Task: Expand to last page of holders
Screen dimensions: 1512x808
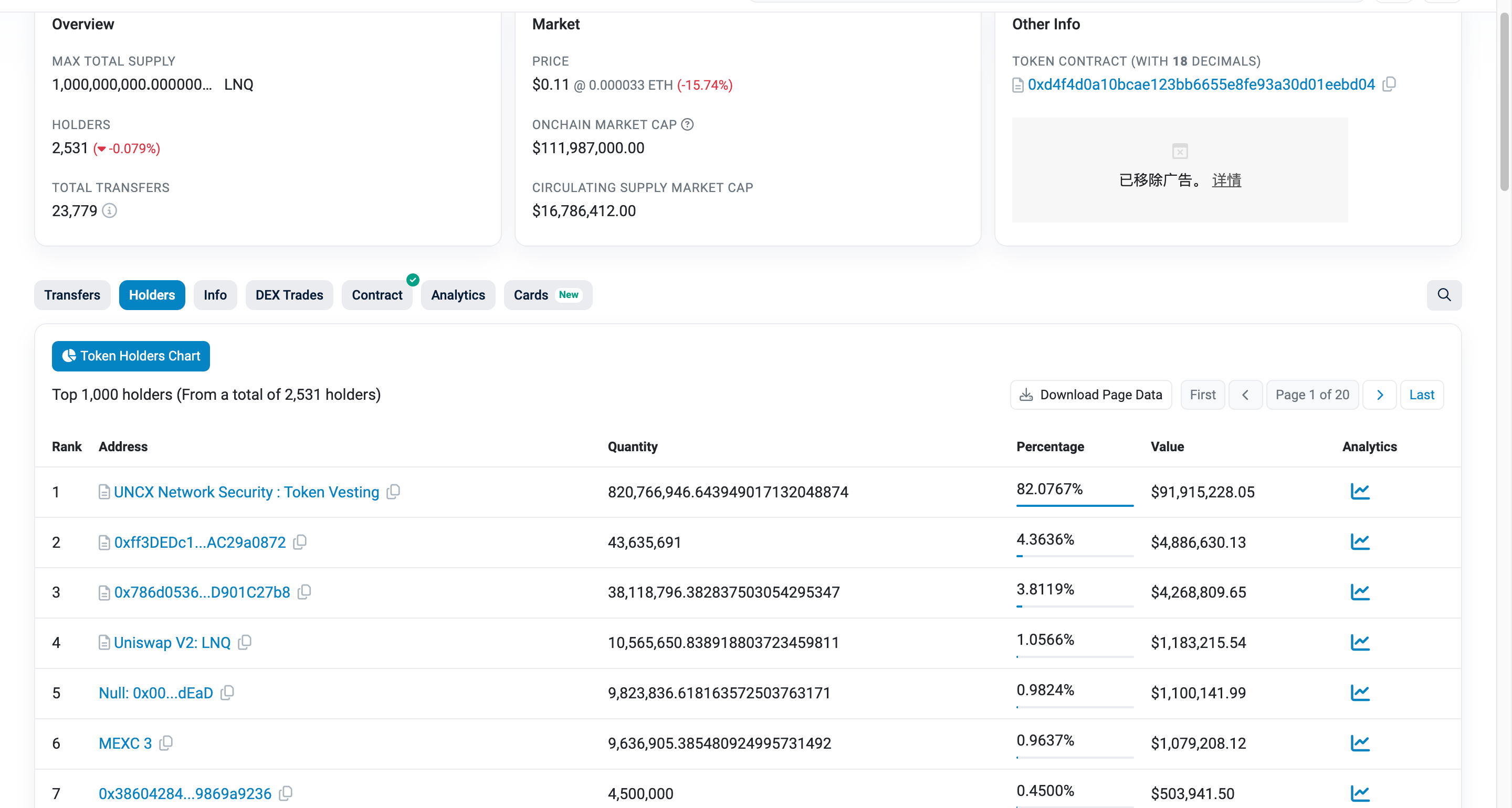Action: tap(1423, 394)
